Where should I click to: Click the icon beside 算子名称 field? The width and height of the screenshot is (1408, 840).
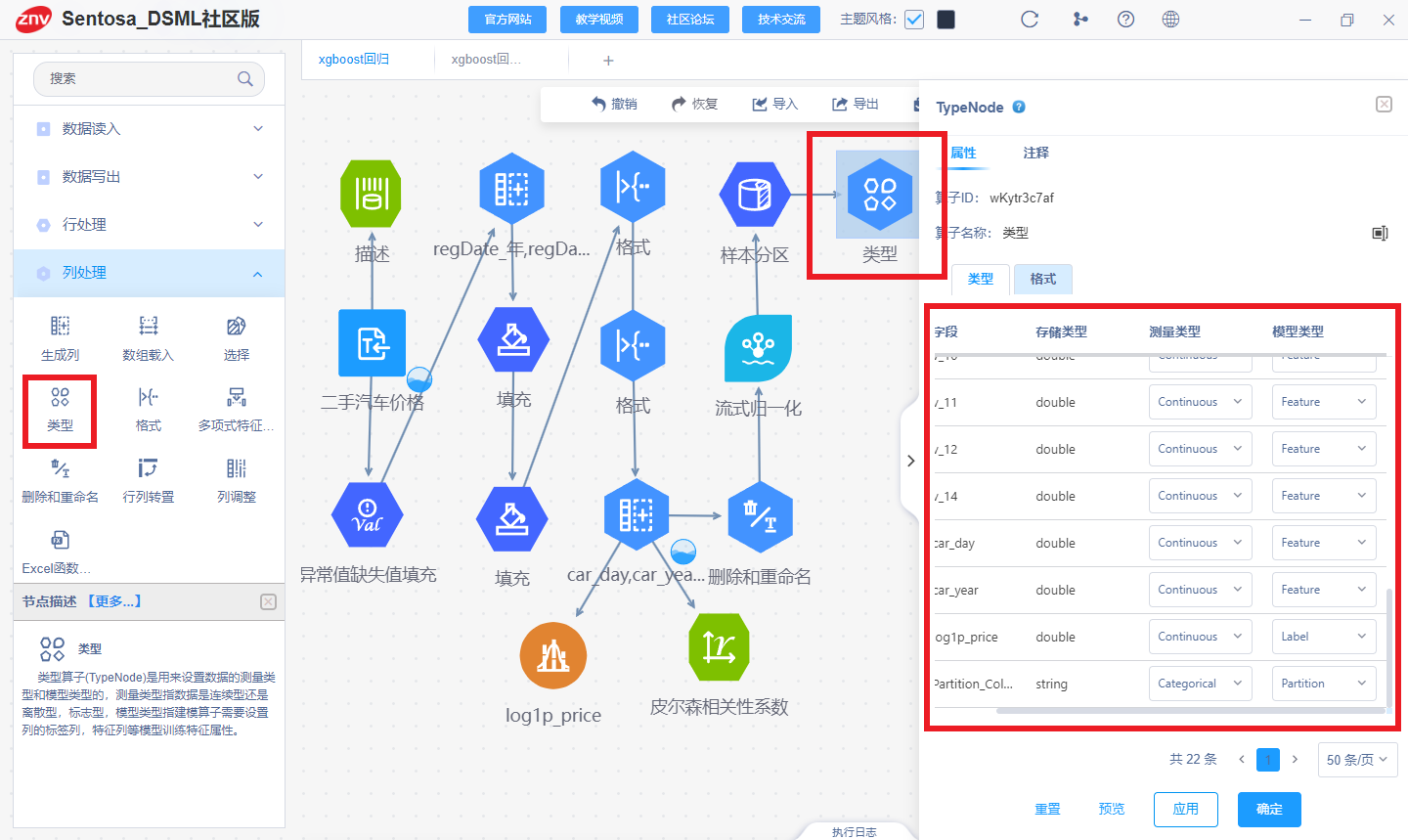pyautogui.click(x=1380, y=233)
